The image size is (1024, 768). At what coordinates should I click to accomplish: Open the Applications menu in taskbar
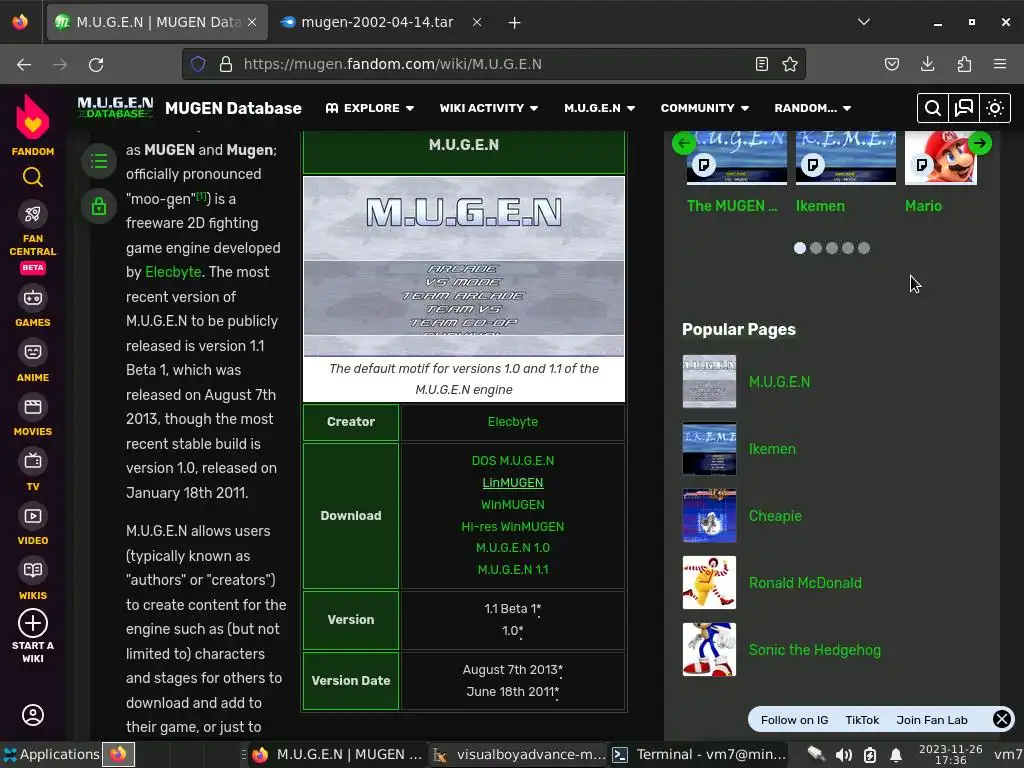pos(52,755)
